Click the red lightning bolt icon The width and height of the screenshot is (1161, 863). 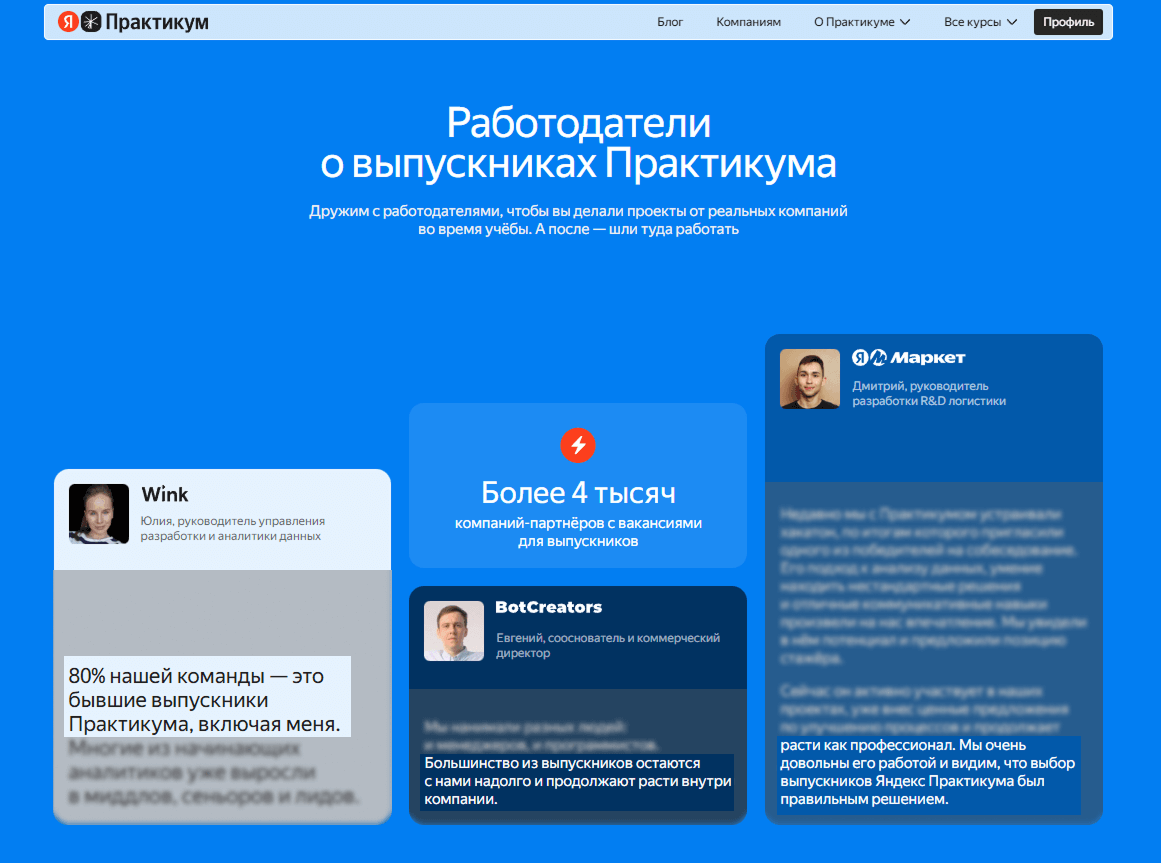point(578,445)
